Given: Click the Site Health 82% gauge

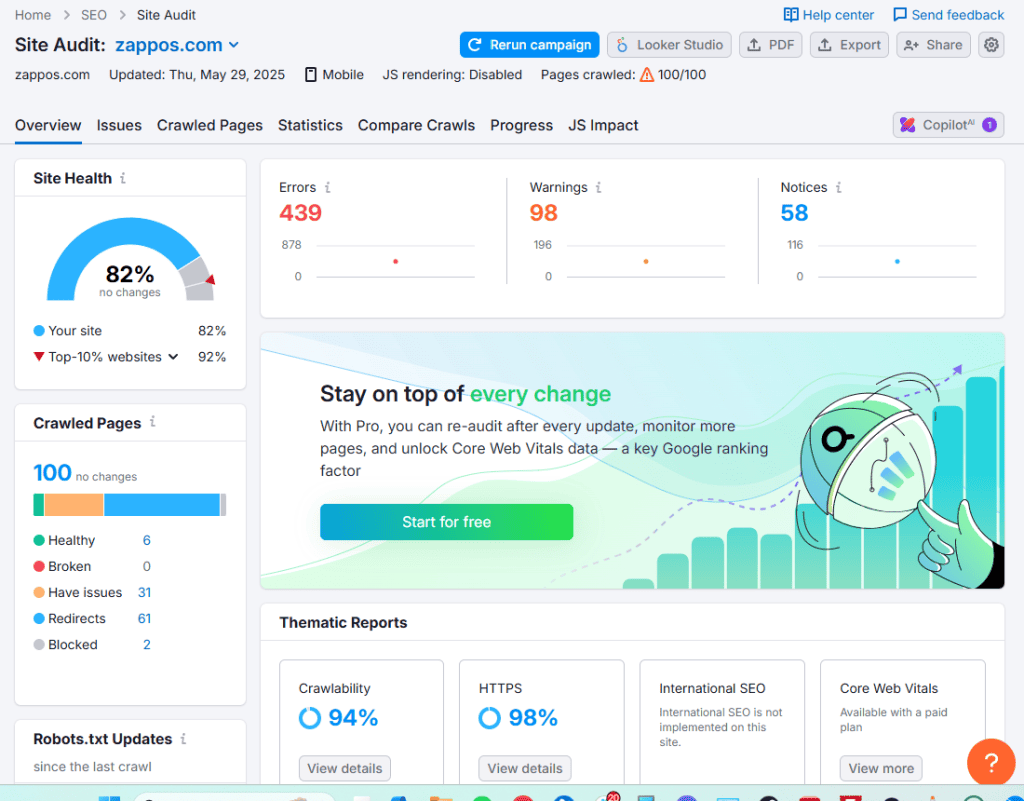Looking at the screenshot, I should [x=130, y=259].
